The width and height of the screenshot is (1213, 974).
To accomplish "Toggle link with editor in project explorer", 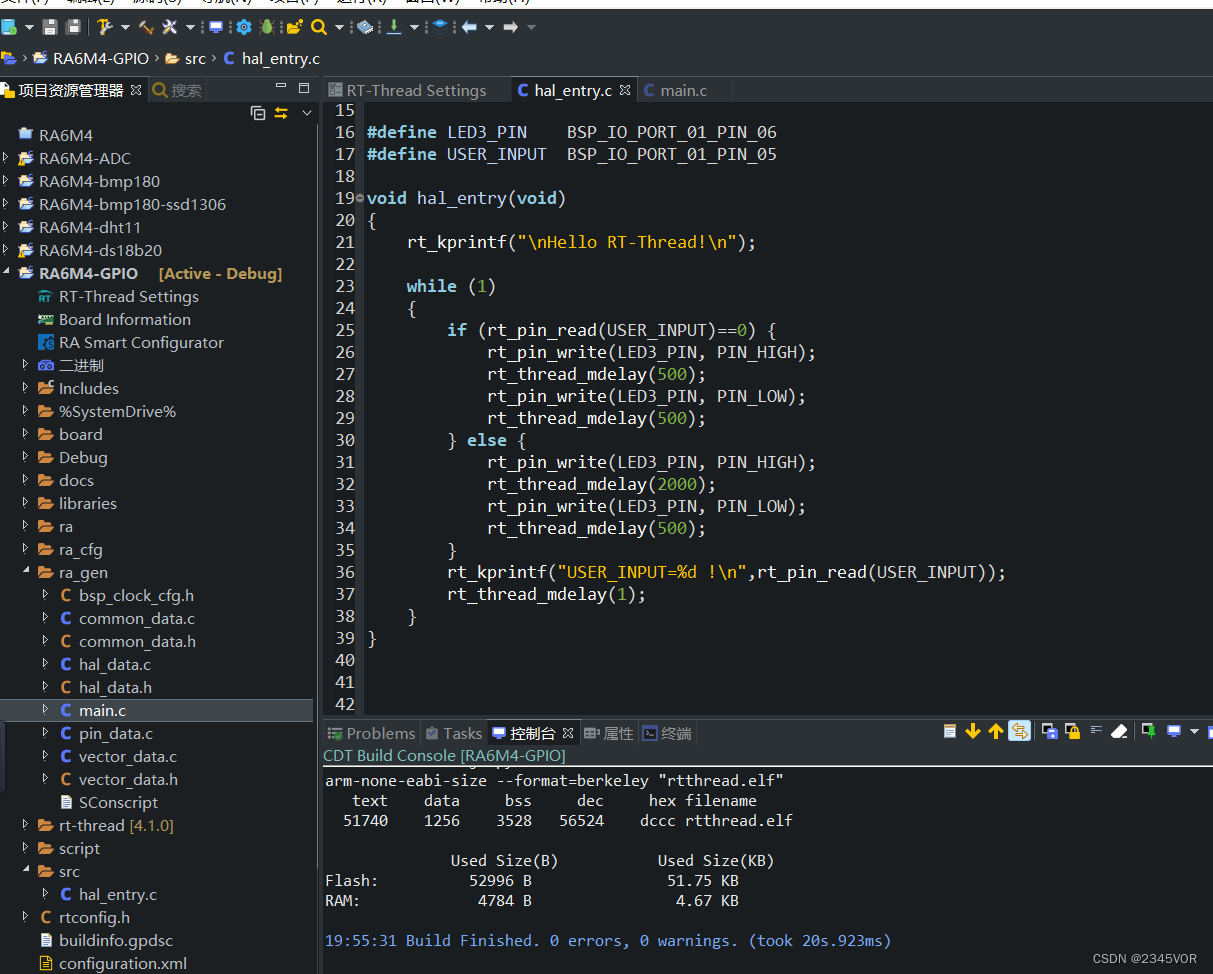I will (x=281, y=113).
